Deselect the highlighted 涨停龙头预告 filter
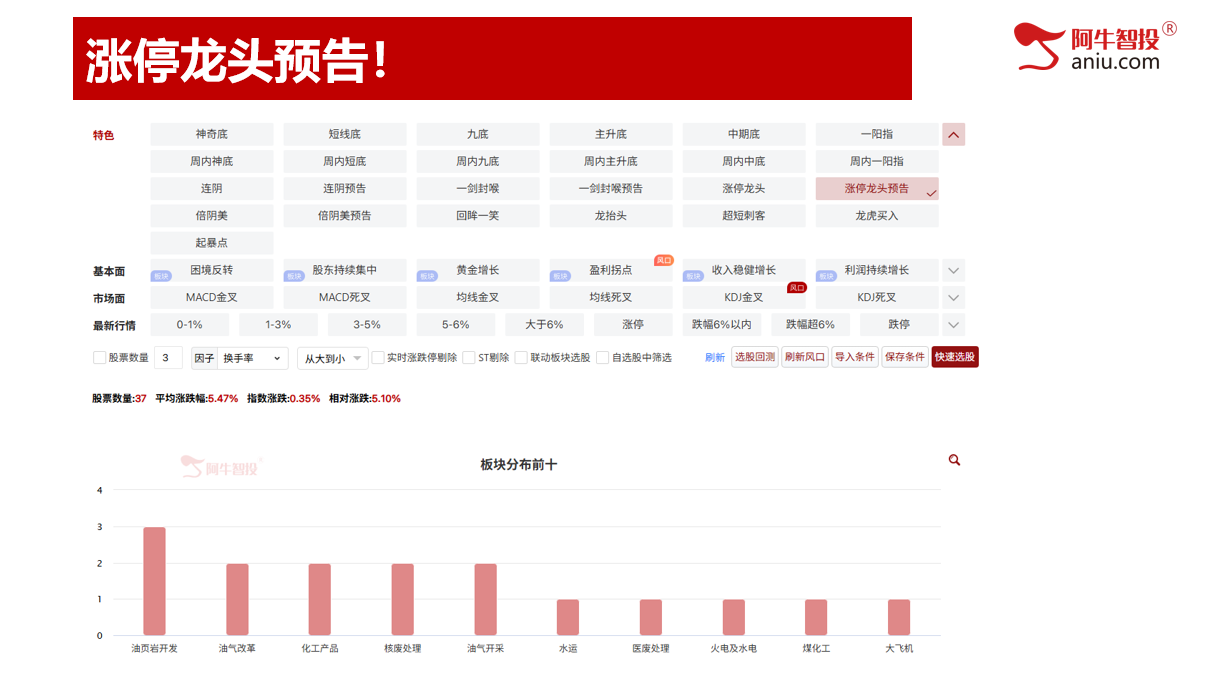This screenshot has width=1215, height=677. (877, 188)
